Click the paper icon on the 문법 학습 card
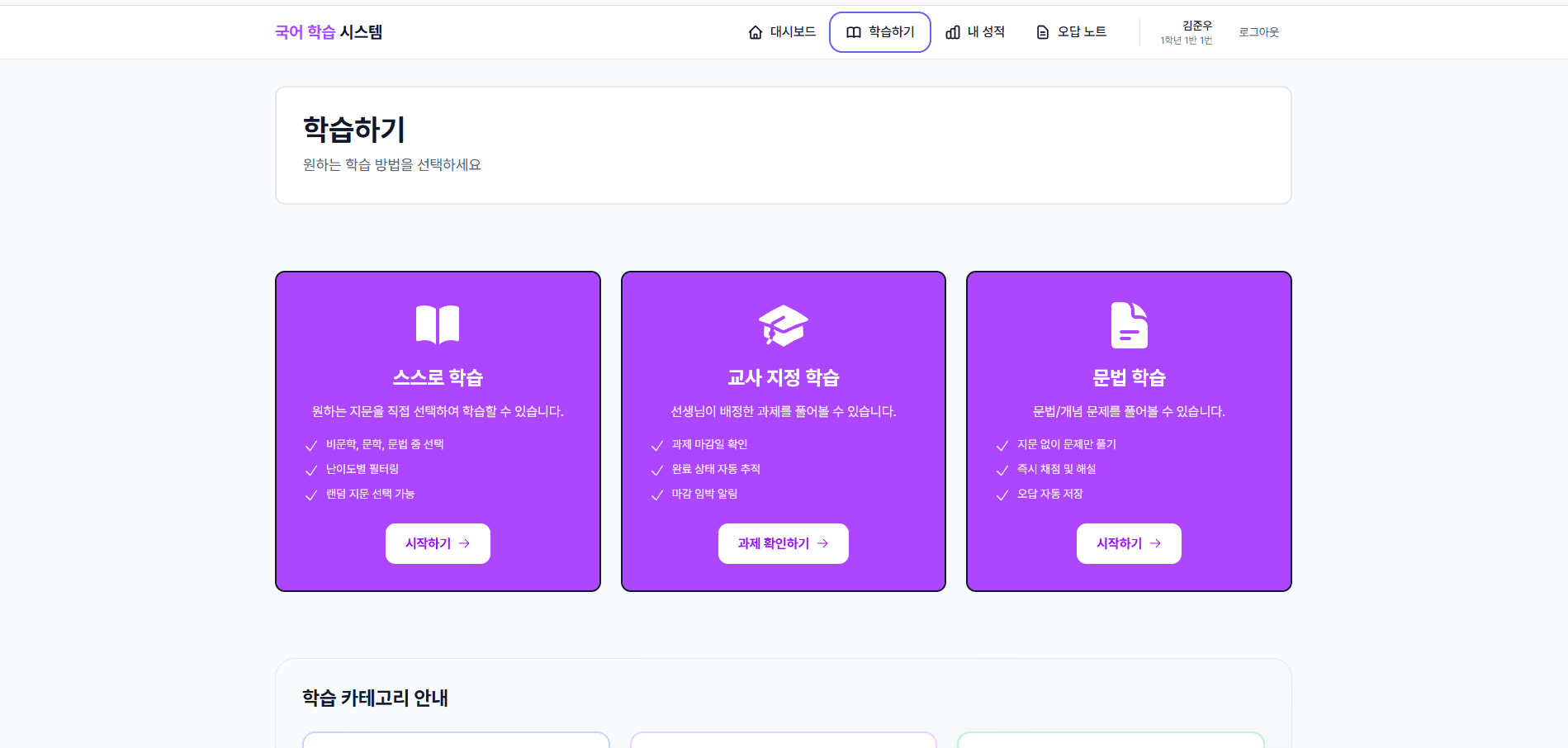This screenshot has height=748, width=1568. (x=1129, y=324)
